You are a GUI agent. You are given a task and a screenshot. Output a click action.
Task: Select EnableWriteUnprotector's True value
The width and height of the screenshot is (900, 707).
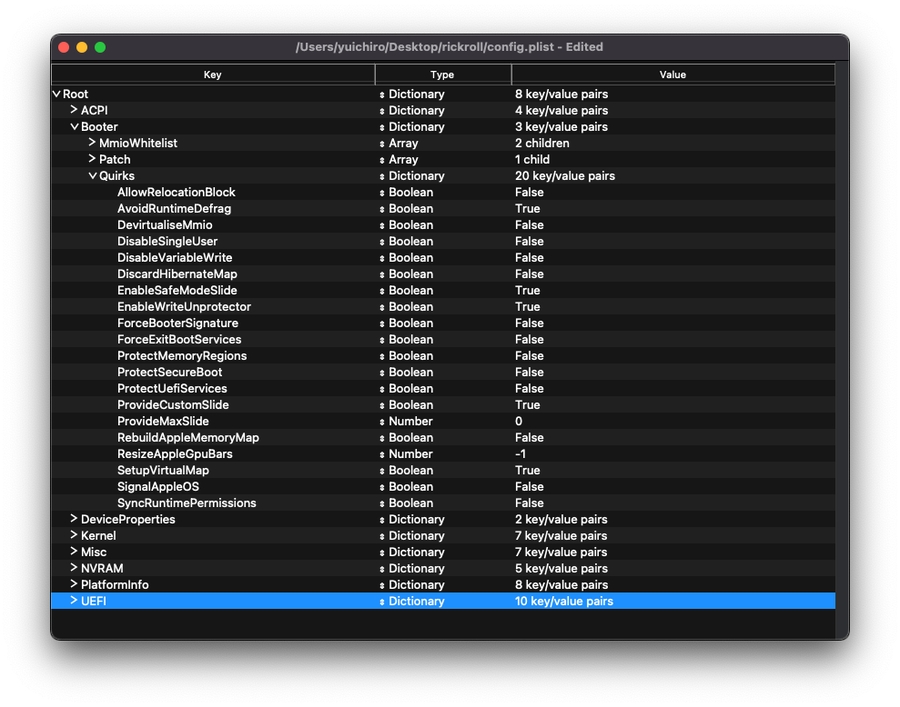click(x=527, y=307)
